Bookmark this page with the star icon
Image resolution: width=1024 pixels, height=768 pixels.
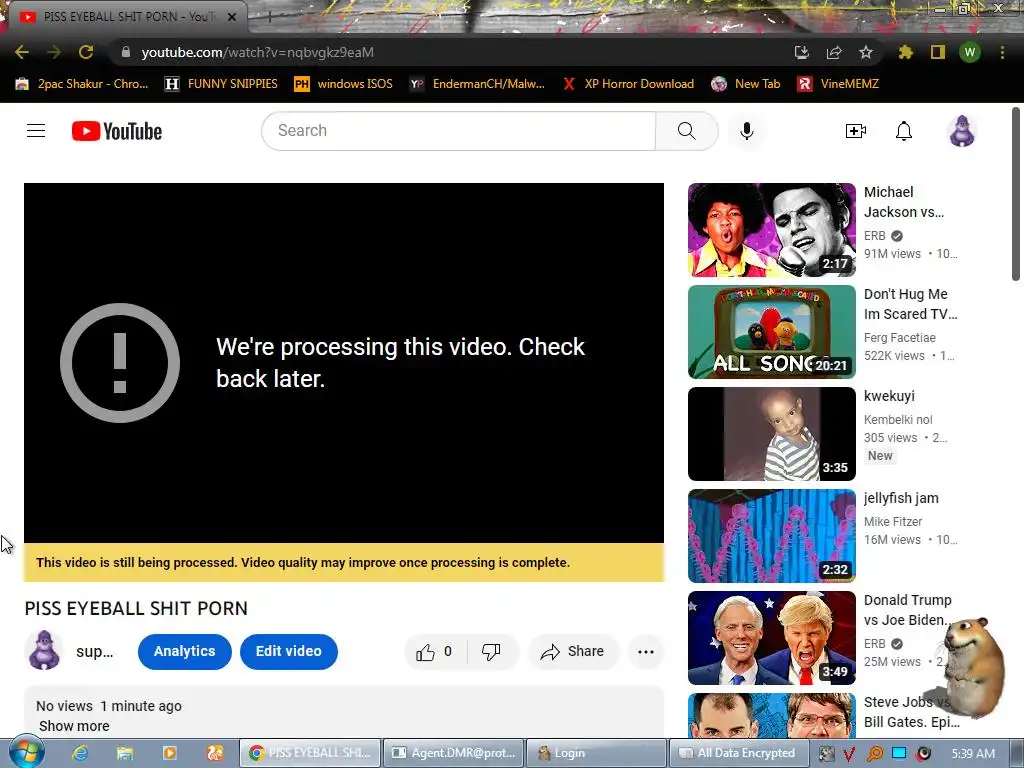click(x=866, y=52)
